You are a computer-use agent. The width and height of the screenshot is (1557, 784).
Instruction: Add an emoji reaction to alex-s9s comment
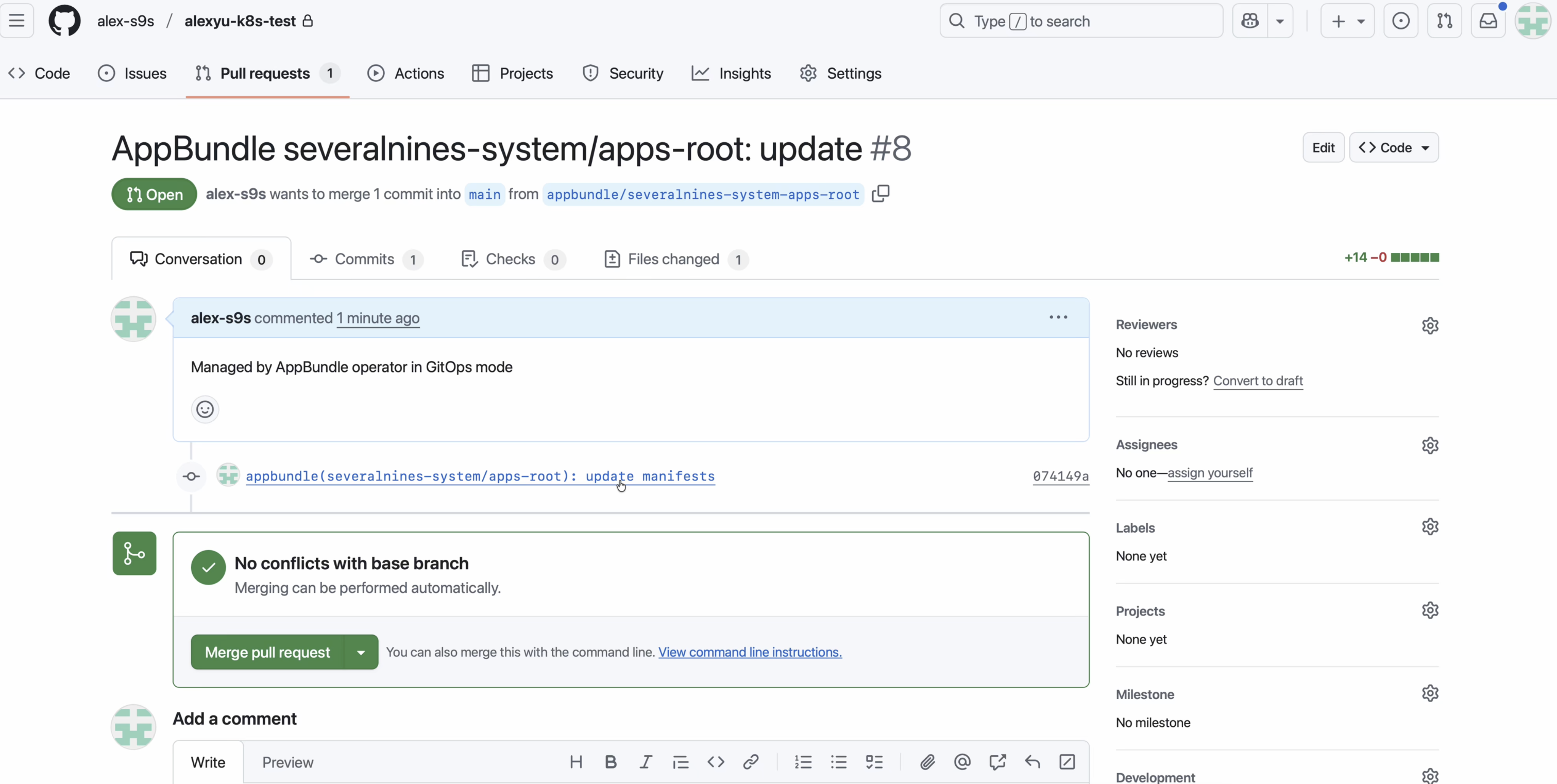click(205, 408)
